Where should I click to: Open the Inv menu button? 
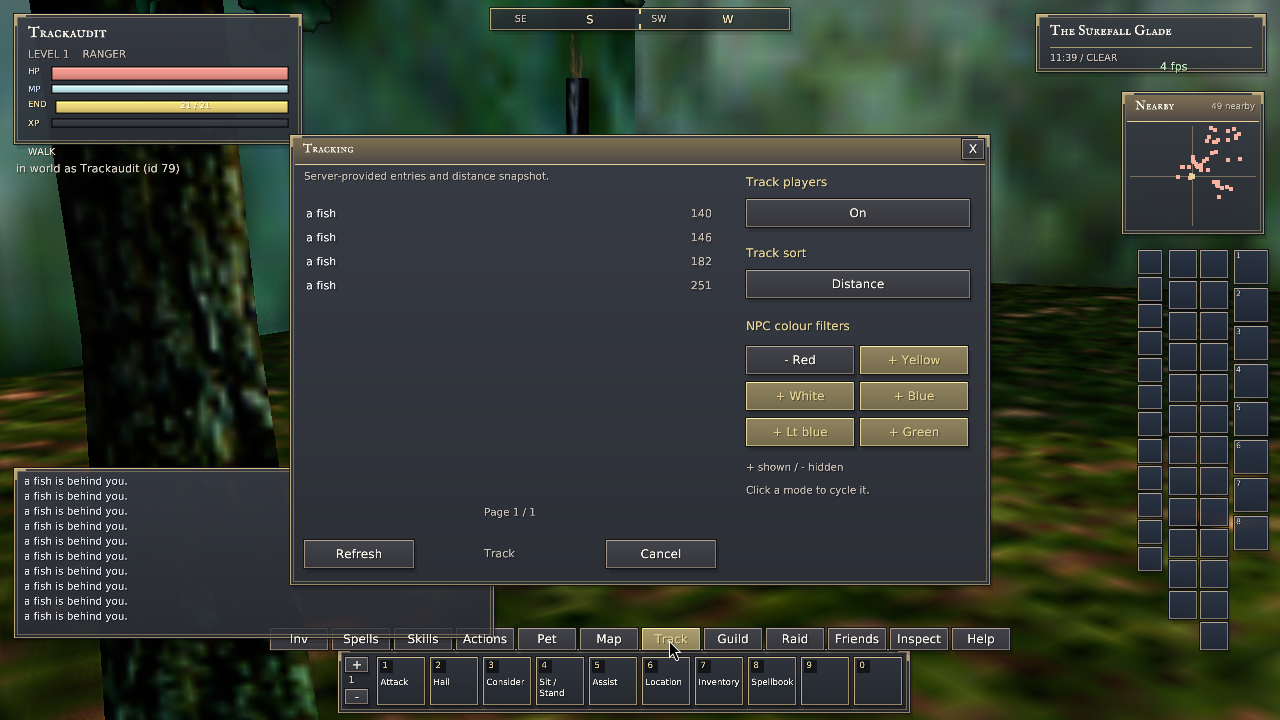pyautogui.click(x=299, y=639)
